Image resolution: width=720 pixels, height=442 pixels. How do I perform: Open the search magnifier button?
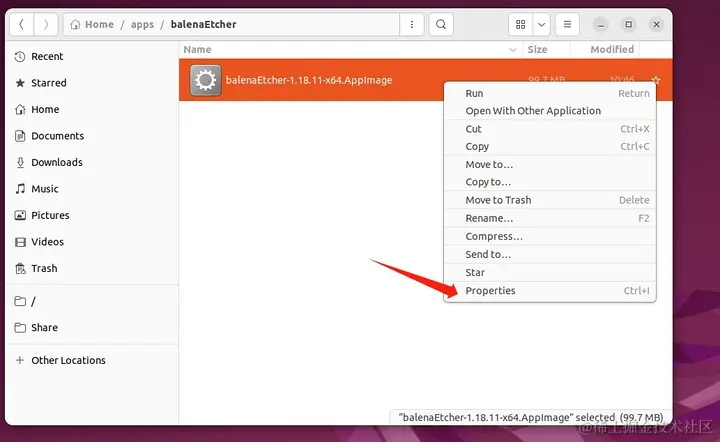tap(441, 24)
